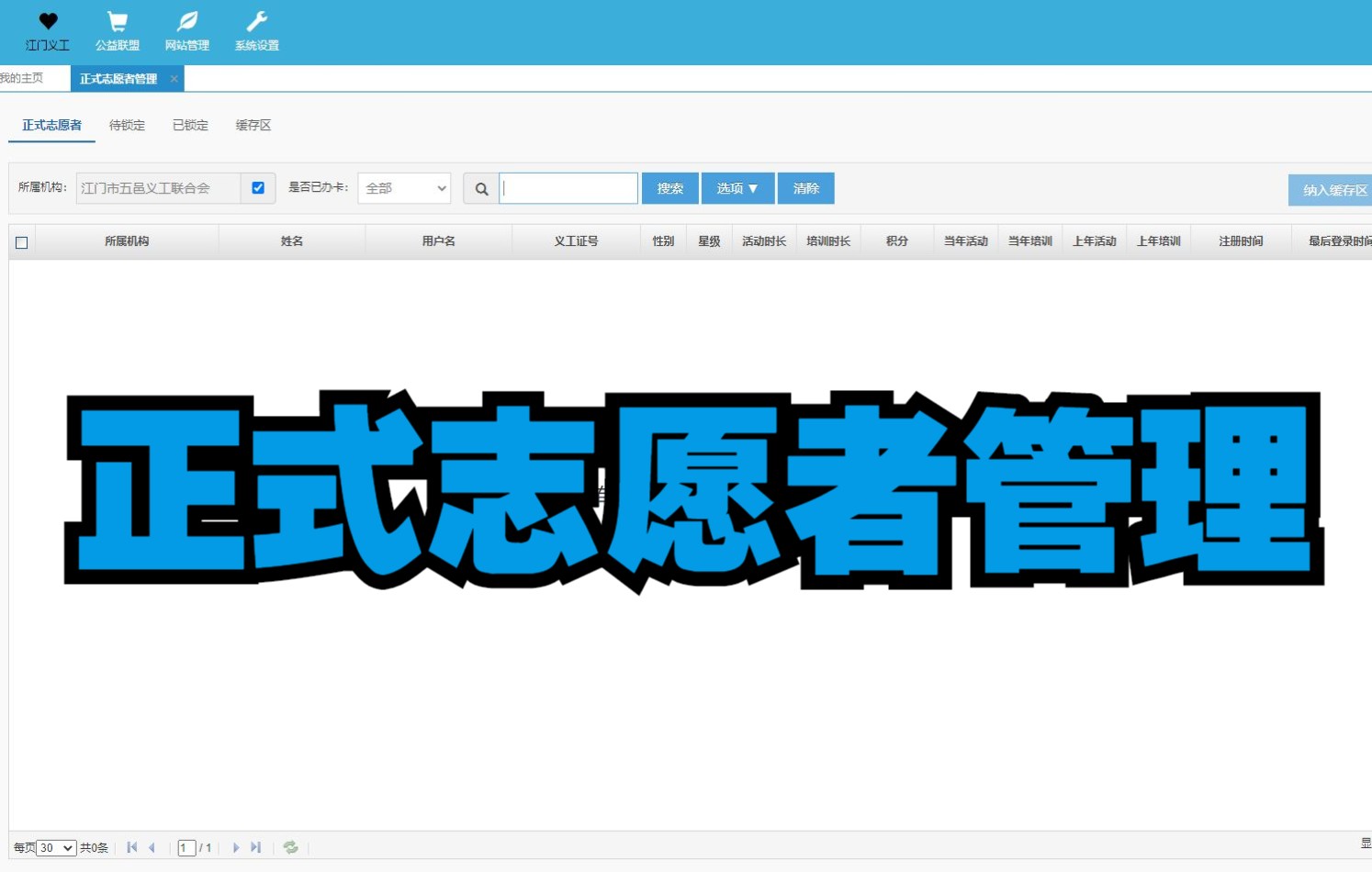Open the 系统设置 wrench icon menu
The height and width of the screenshot is (872, 1372).
coord(257,31)
